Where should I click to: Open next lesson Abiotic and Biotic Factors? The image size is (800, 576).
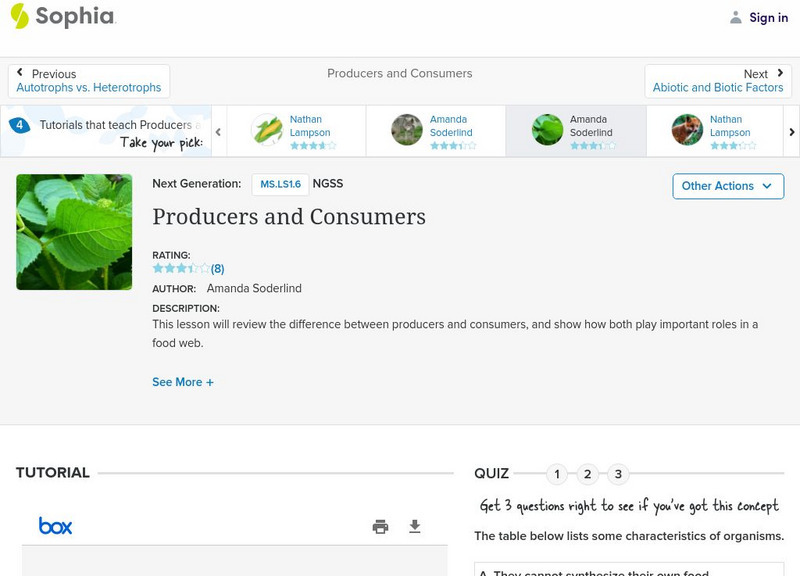pyautogui.click(x=718, y=81)
